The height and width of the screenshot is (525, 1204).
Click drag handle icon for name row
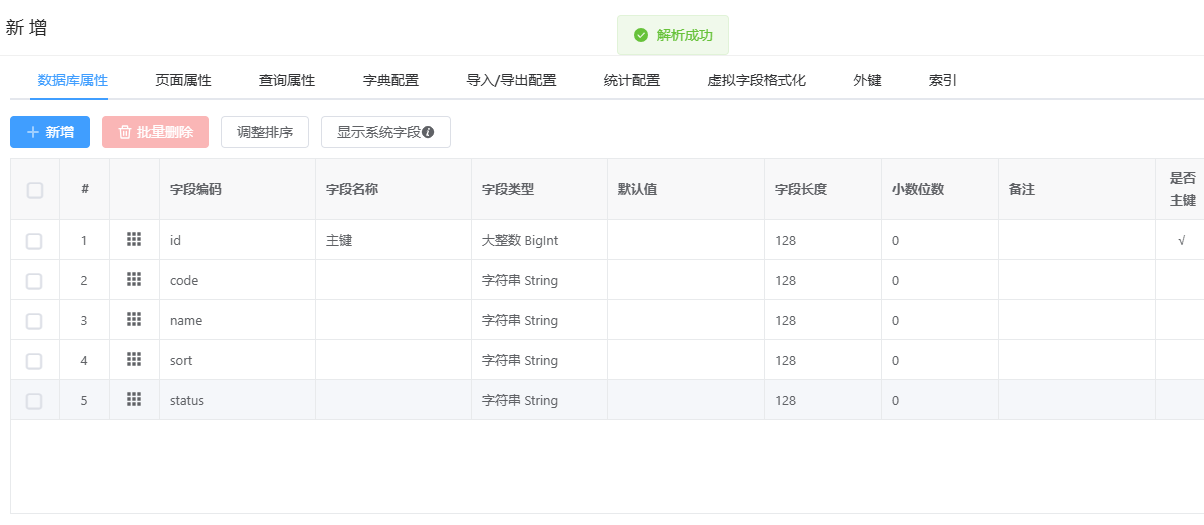coord(134,319)
